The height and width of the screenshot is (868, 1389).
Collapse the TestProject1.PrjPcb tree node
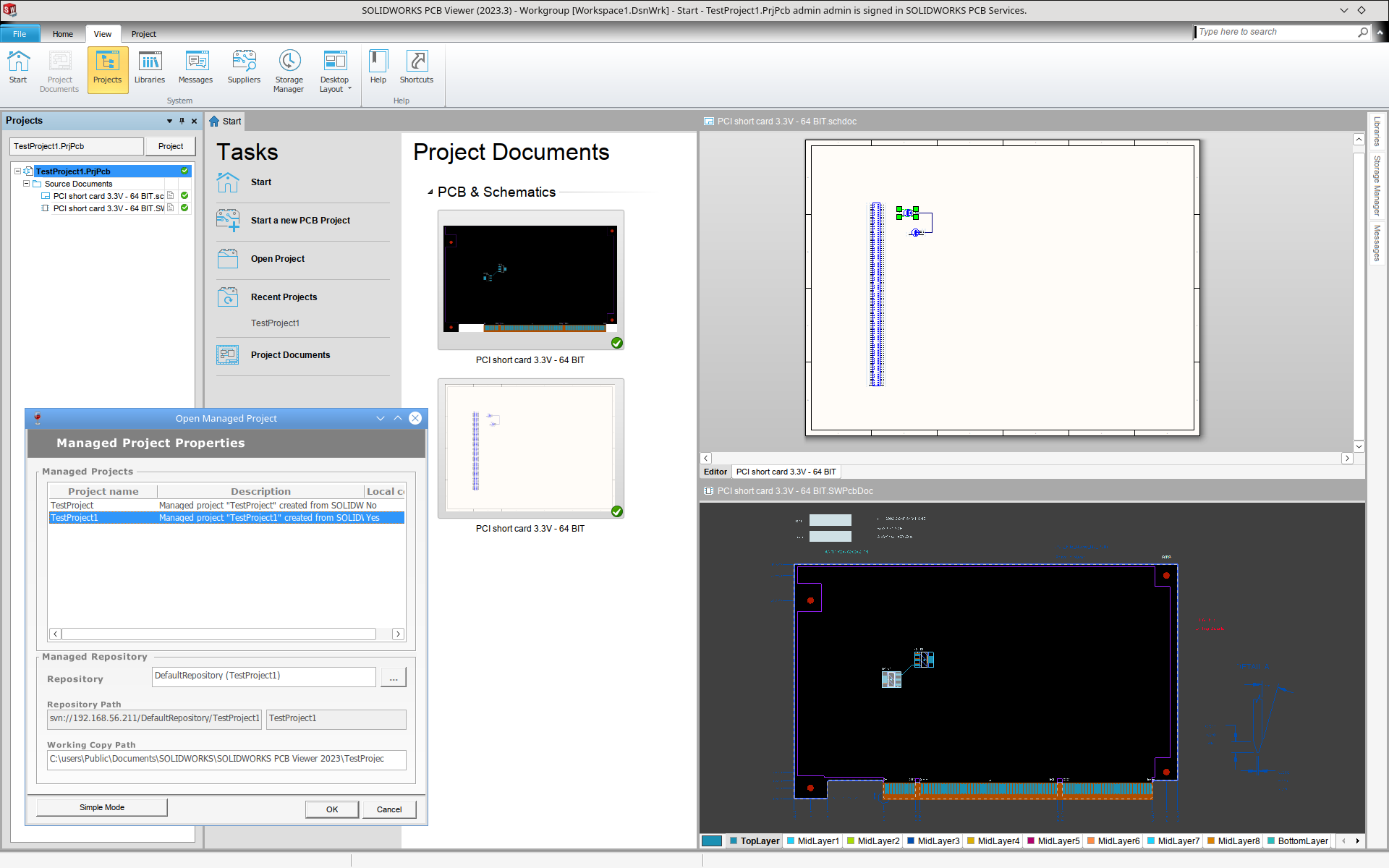(x=17, y=171)
